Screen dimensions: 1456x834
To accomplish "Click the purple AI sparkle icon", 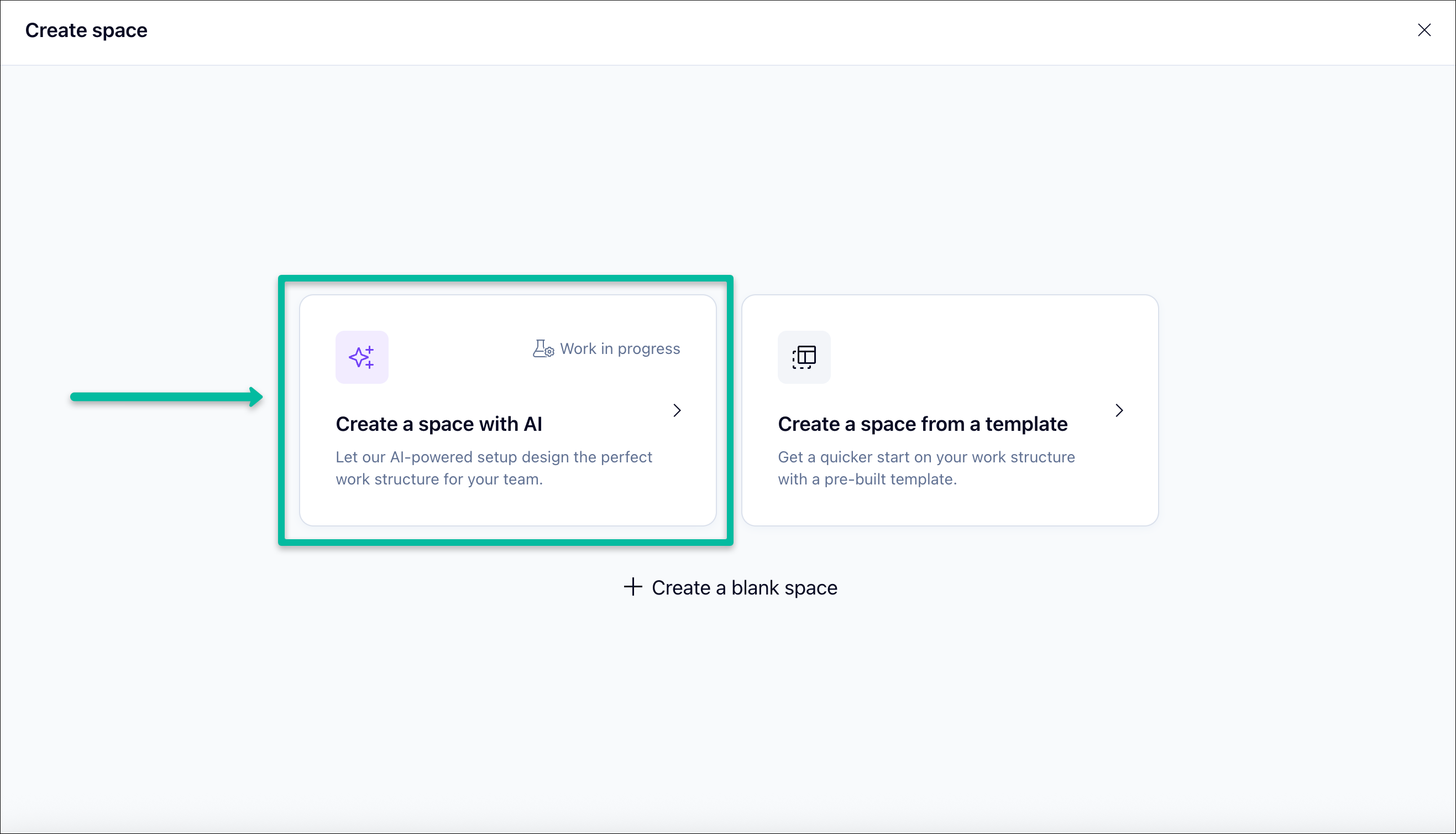I will pyautogui.click(x=362, y=357).
